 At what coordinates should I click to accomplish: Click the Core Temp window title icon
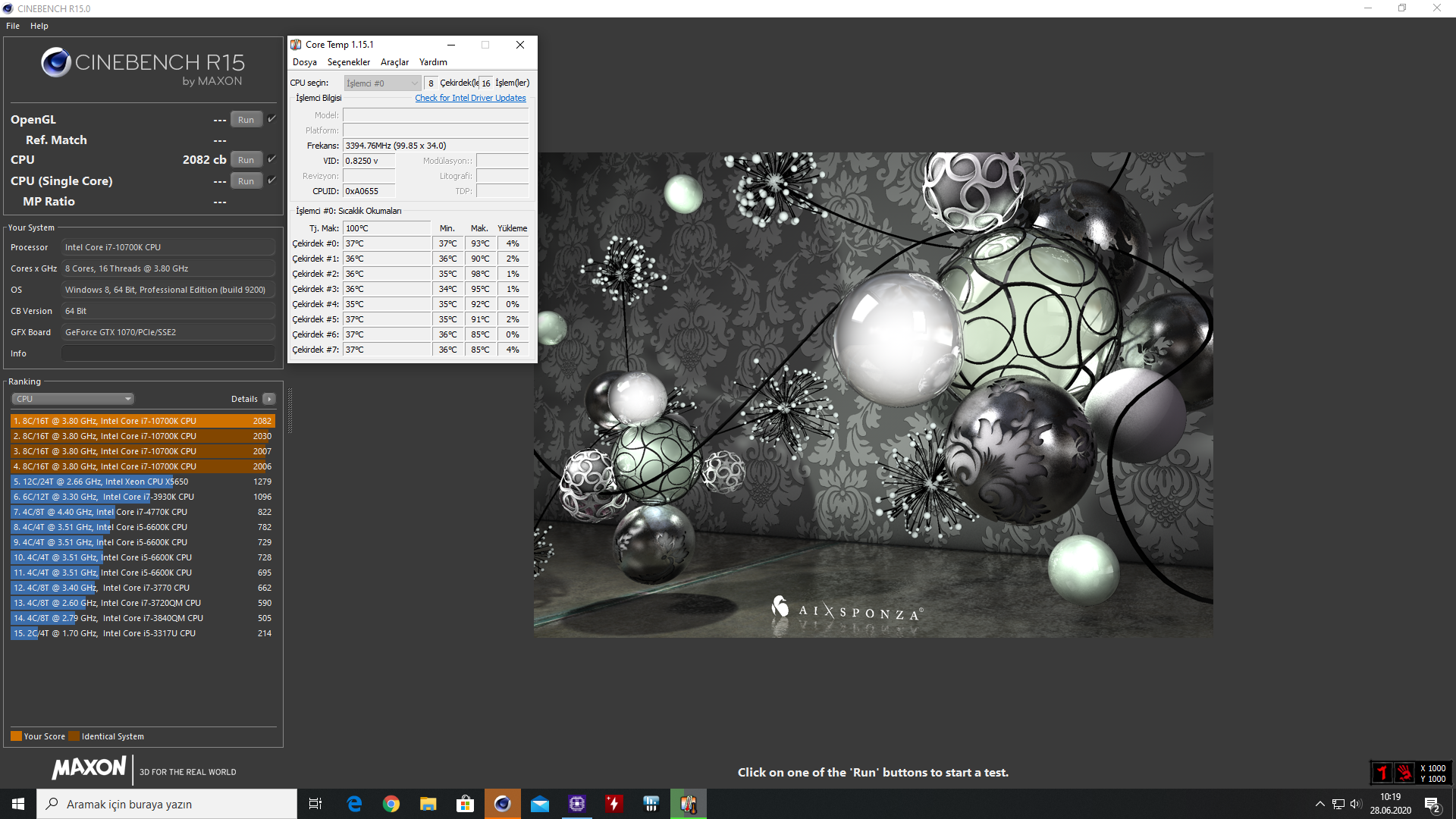296,45
